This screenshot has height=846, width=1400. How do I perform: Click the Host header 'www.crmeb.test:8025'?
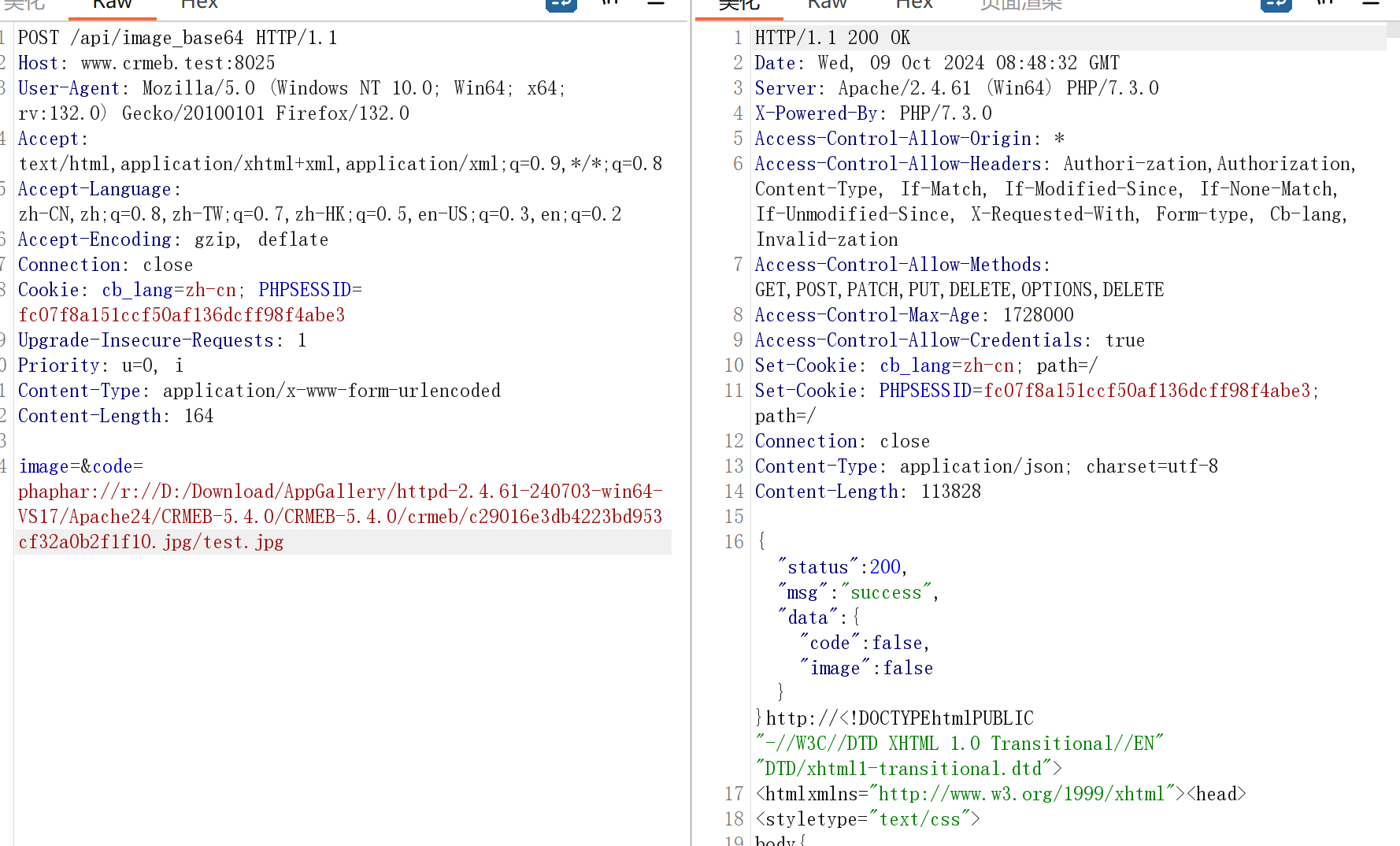178,63
